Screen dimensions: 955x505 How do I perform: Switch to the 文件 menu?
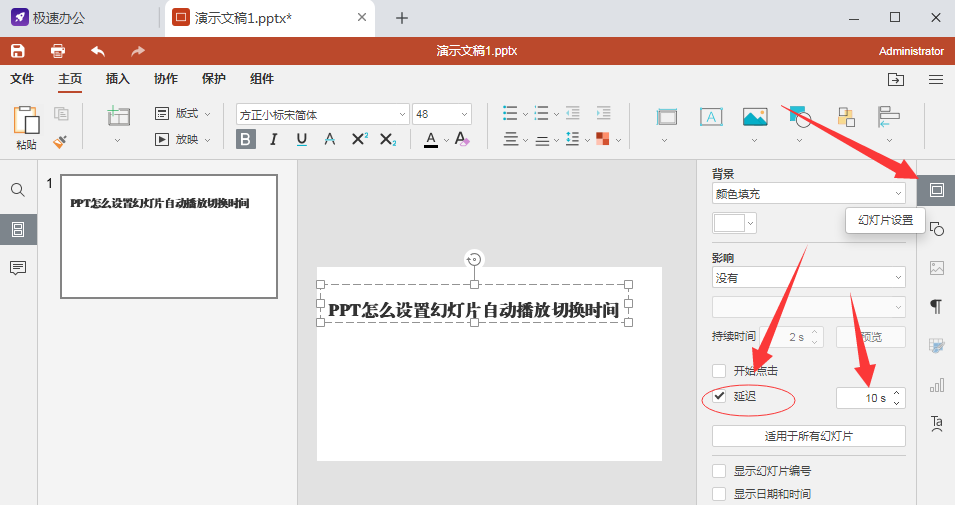click(x=22, y=79)
